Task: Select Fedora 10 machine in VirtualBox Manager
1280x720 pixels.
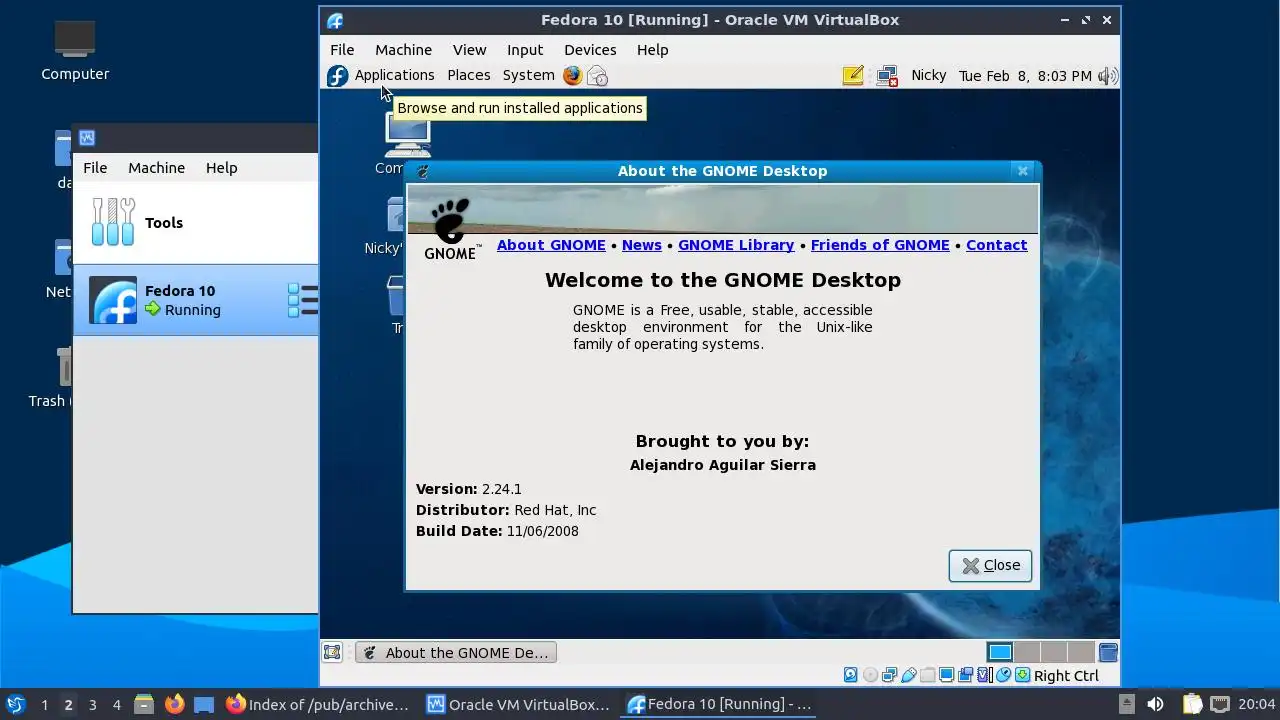Action: click(196, 300)
